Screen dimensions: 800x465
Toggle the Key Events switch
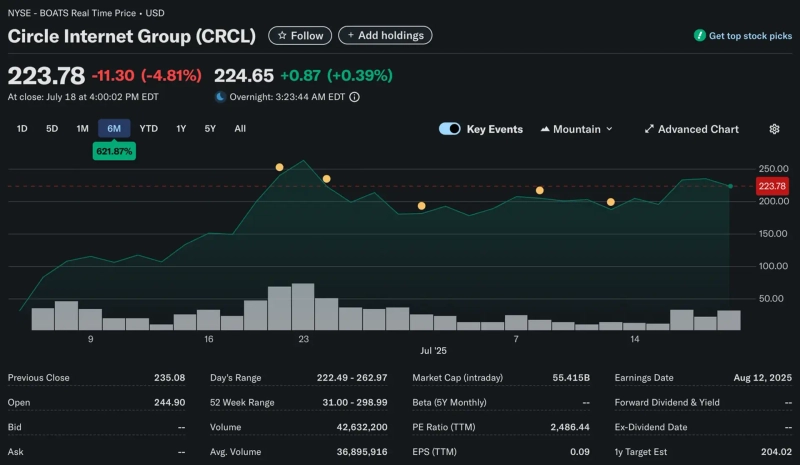[450, 129]
